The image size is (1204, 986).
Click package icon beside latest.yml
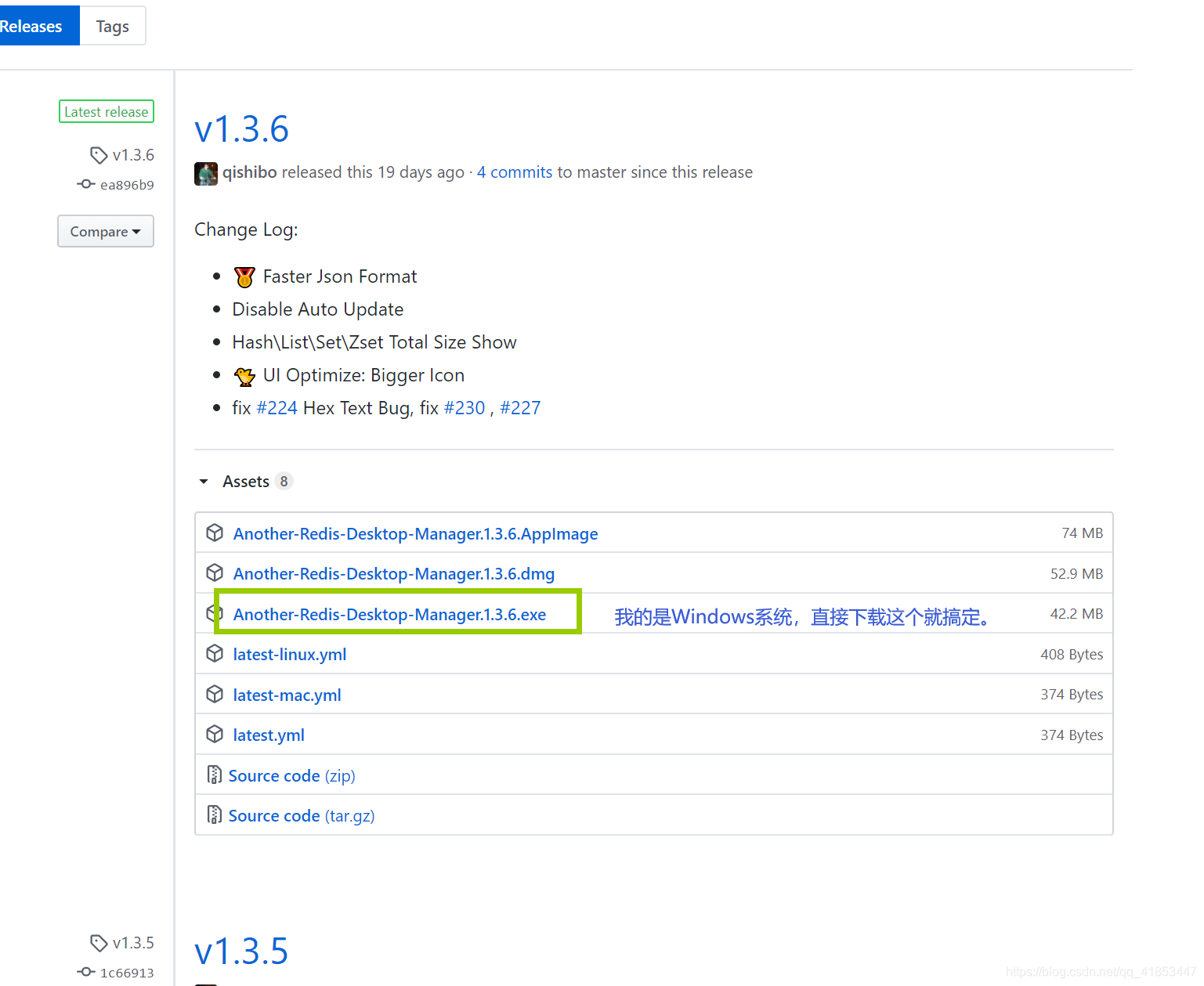click(215, 735)
